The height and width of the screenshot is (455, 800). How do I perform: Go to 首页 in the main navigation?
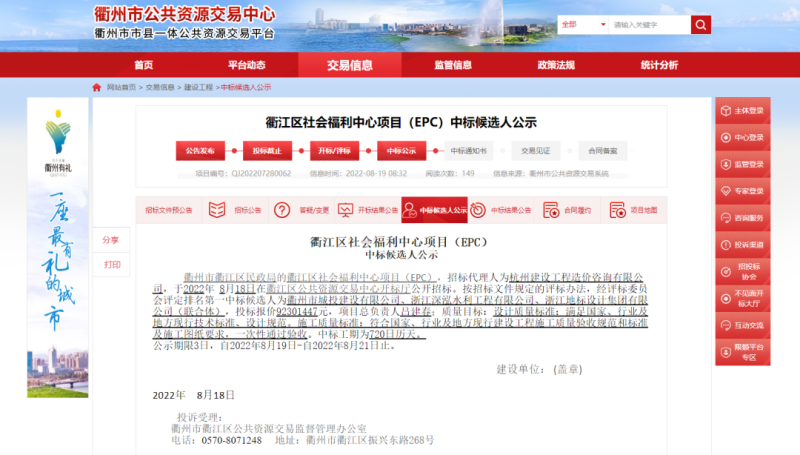[x=143, y=65]
